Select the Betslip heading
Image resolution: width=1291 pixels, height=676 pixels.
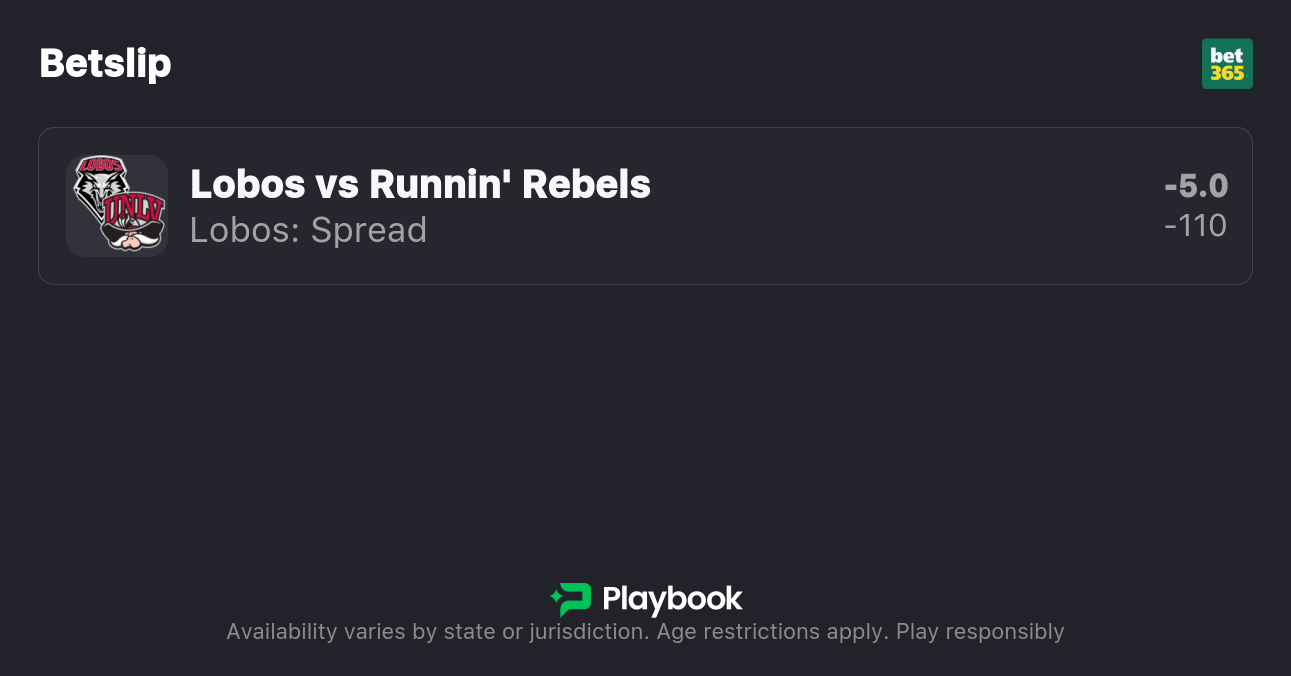tap(105, 64)
